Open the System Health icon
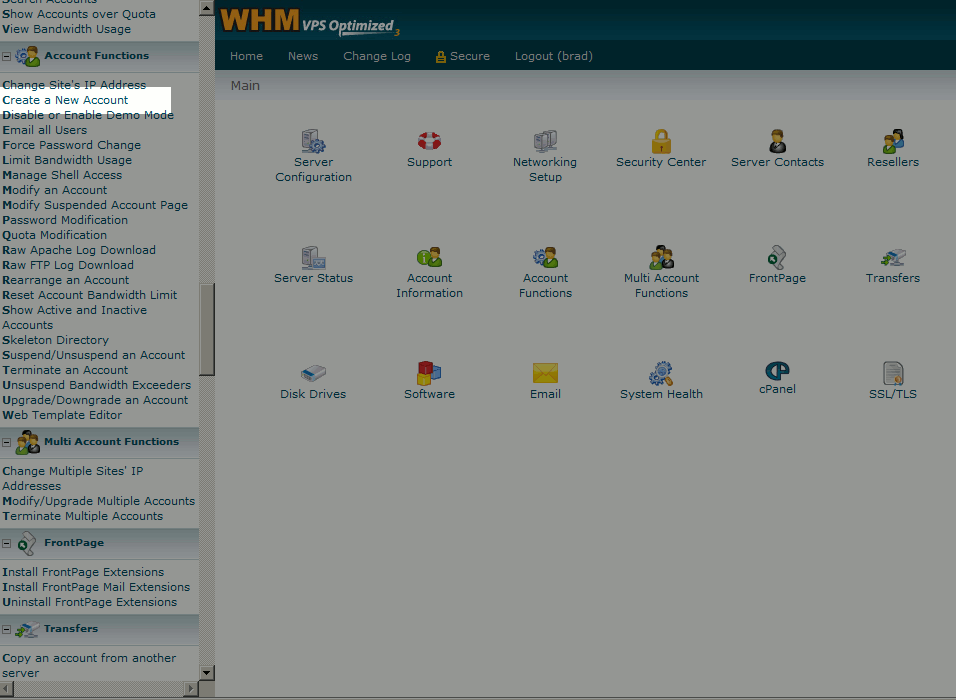Viewport: 956px width, 700px height. pos(661,373)
